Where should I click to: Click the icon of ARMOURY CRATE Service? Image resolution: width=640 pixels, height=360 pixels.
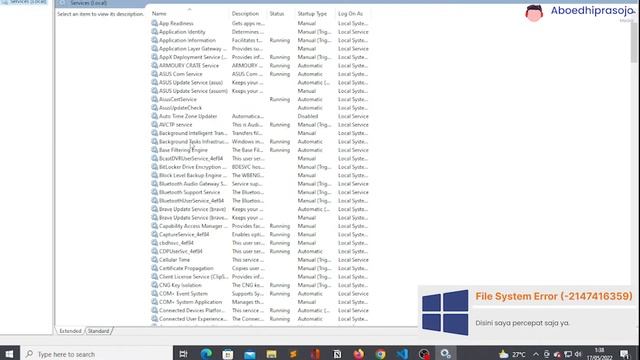[154, 65]
